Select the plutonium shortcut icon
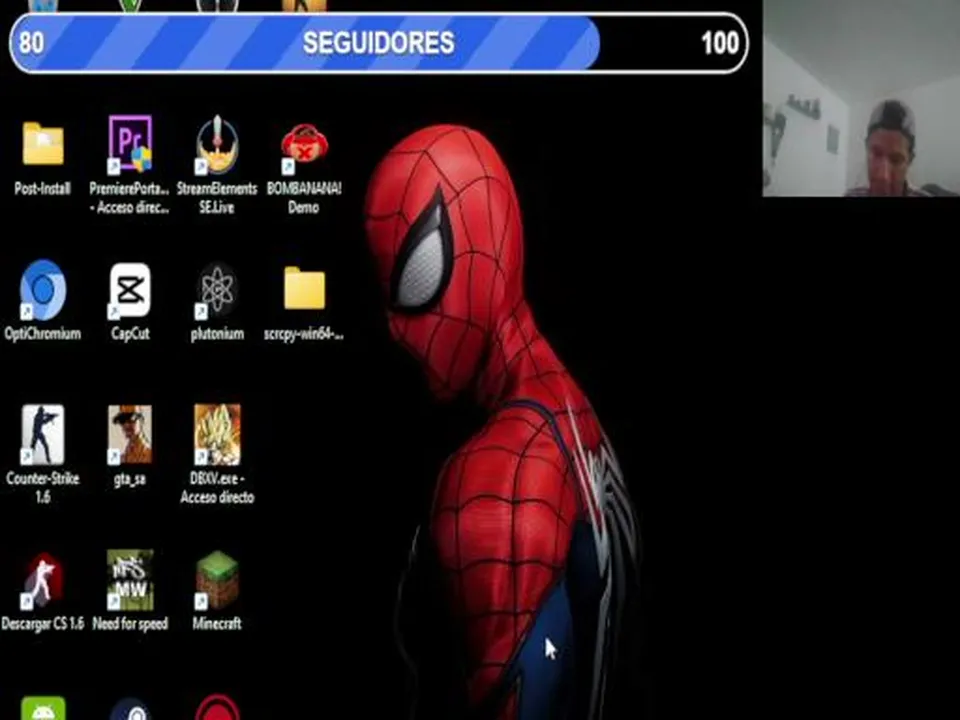Viewport: 960px width, 720px height. click(x=217, y=290)
